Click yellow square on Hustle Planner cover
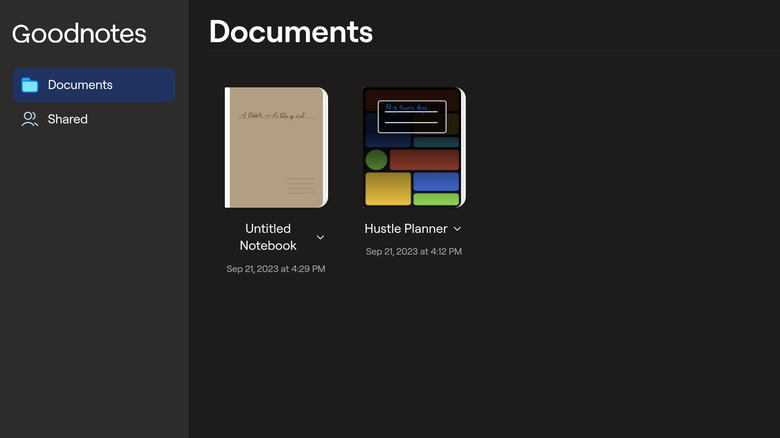Image resolution: width=780 pixels, height=438 pixels. coord(387,188)
